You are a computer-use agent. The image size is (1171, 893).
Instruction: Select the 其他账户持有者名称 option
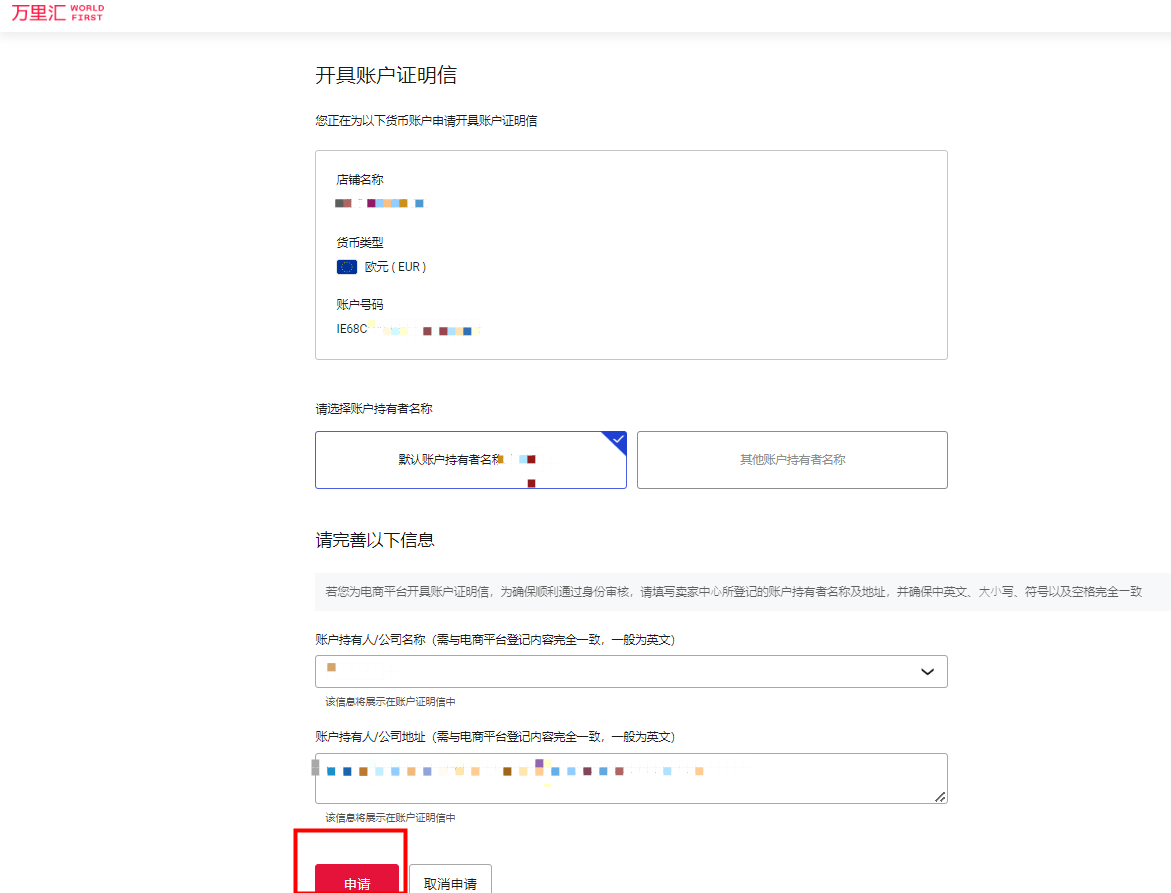click(791, 460)
